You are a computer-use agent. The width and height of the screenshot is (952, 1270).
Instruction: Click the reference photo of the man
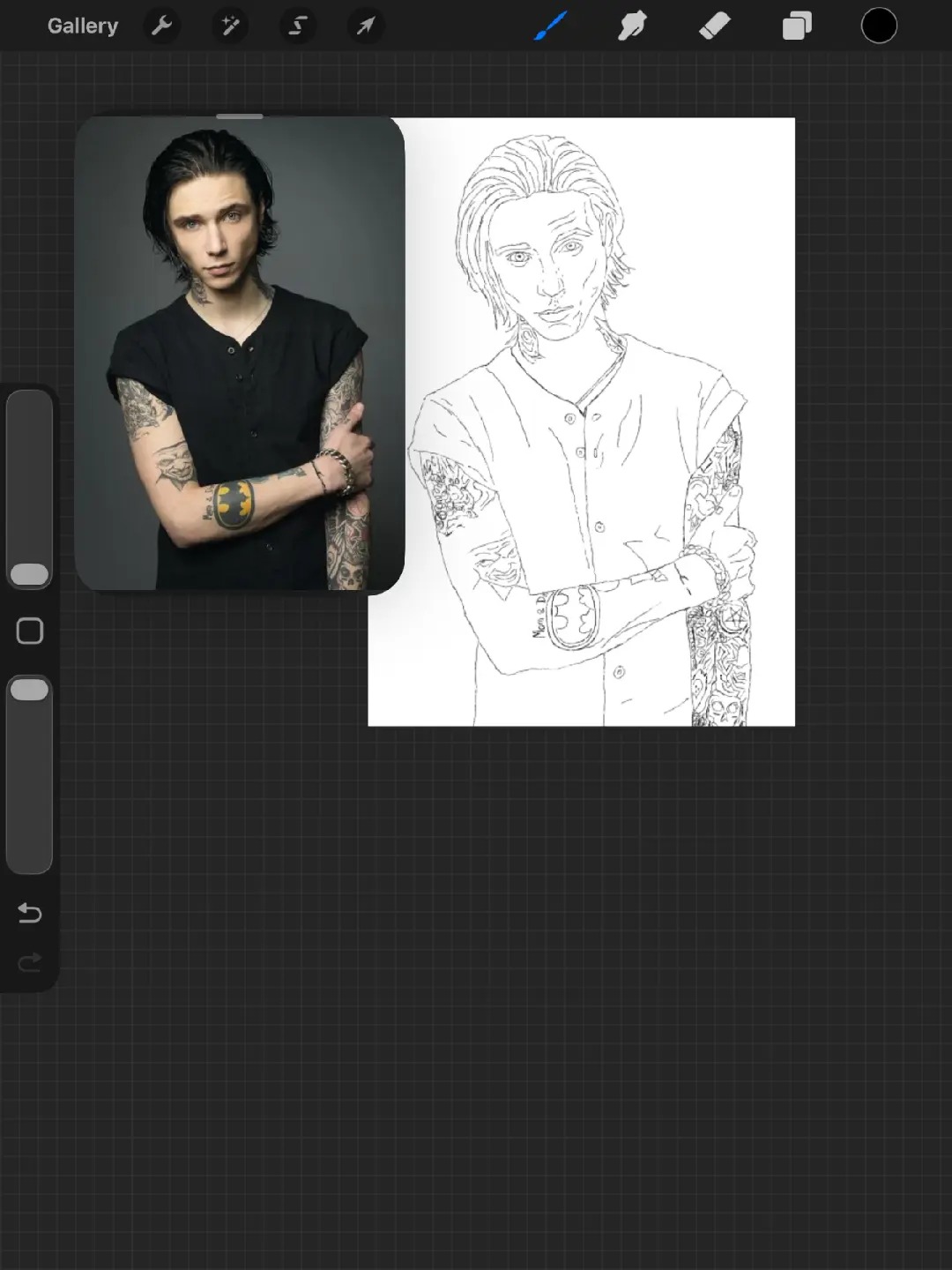click(240, 355)
